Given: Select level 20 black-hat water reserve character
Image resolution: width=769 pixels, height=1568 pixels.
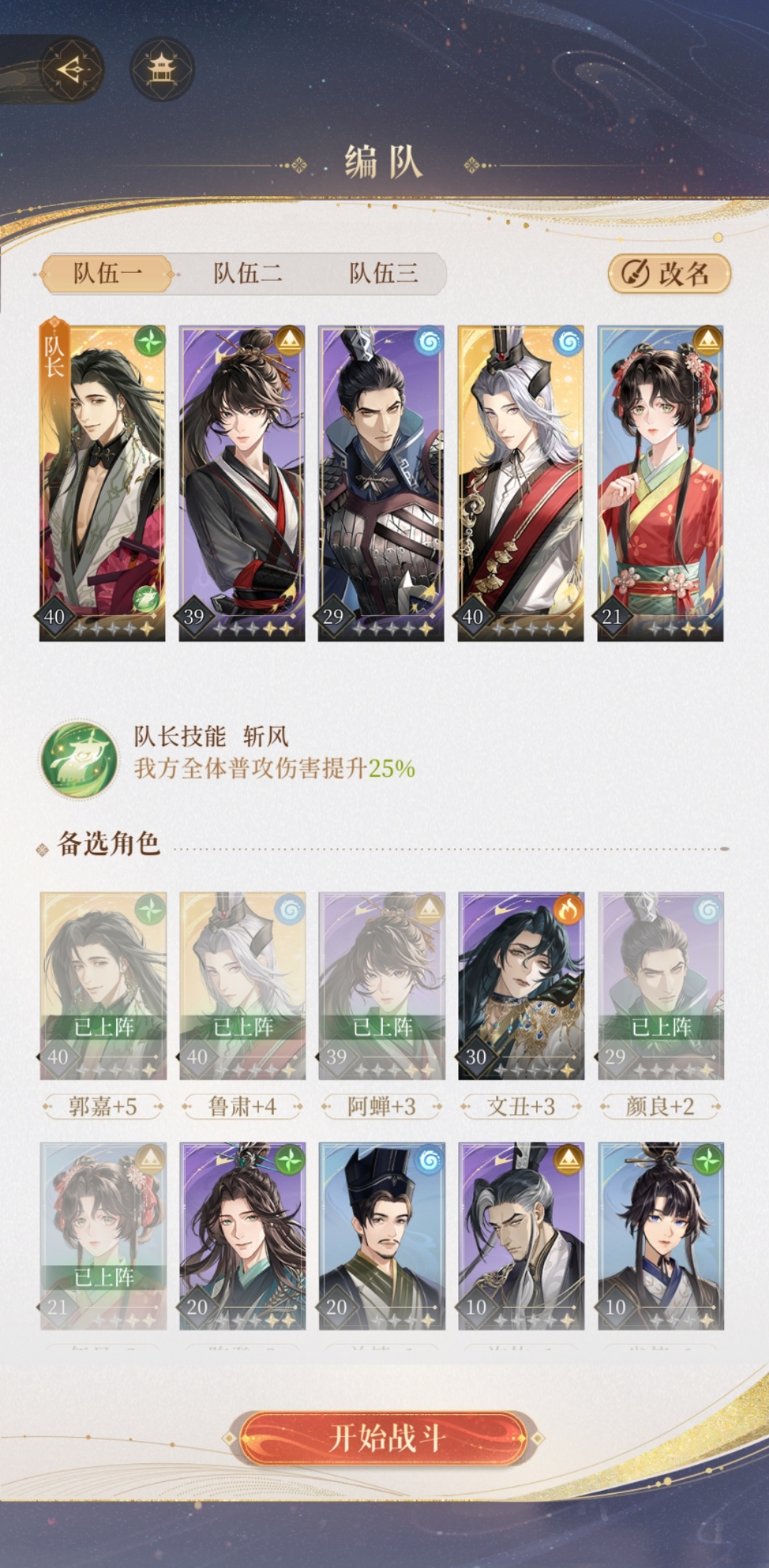Looking at the screenshot, I should click(x=382, y=1236).
